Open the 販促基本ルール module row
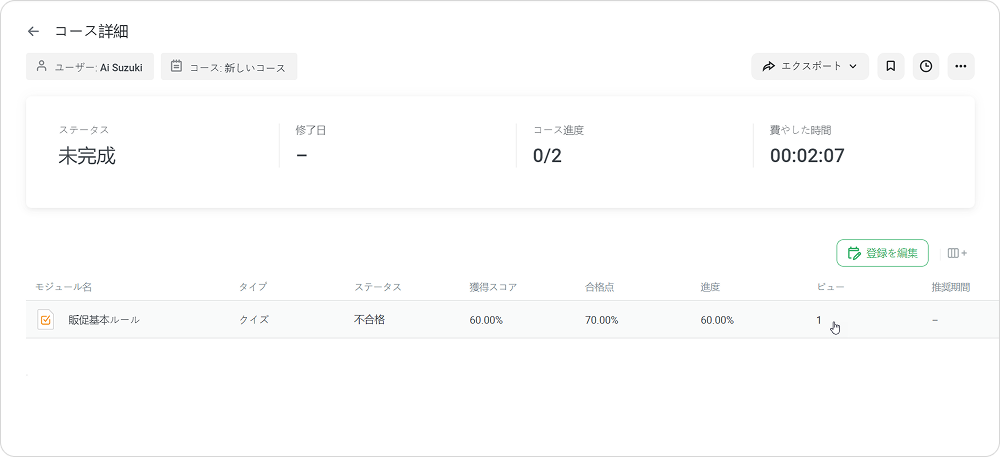 pos(104,320)
